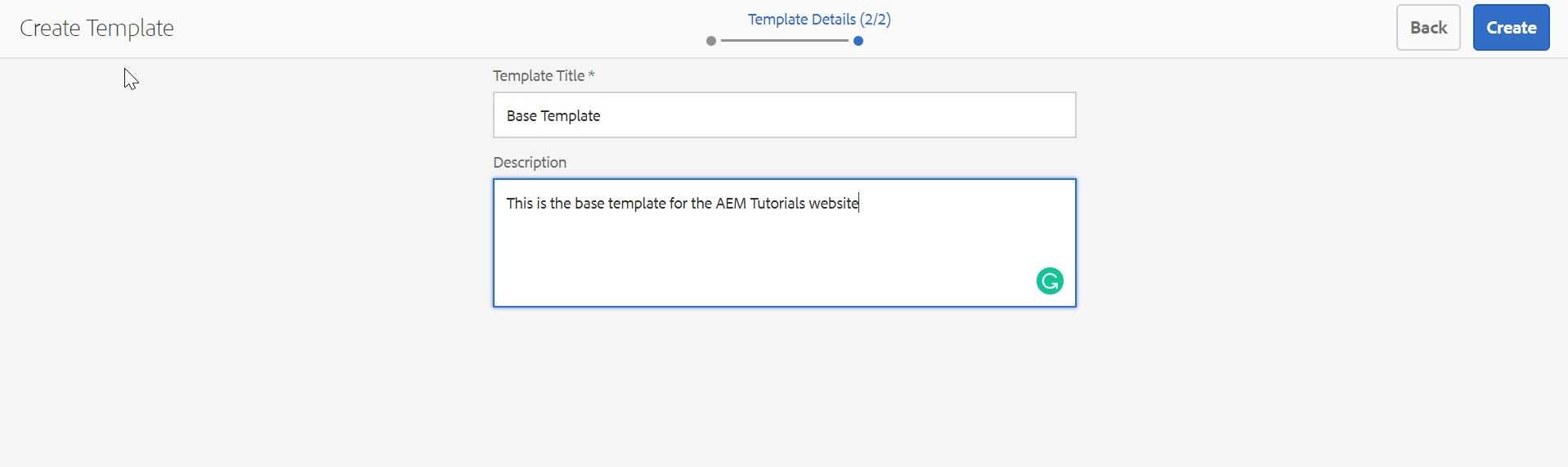Screen dimensions: 1568x467
Task: Click the blue Create button
Action: coord(1511,28)
